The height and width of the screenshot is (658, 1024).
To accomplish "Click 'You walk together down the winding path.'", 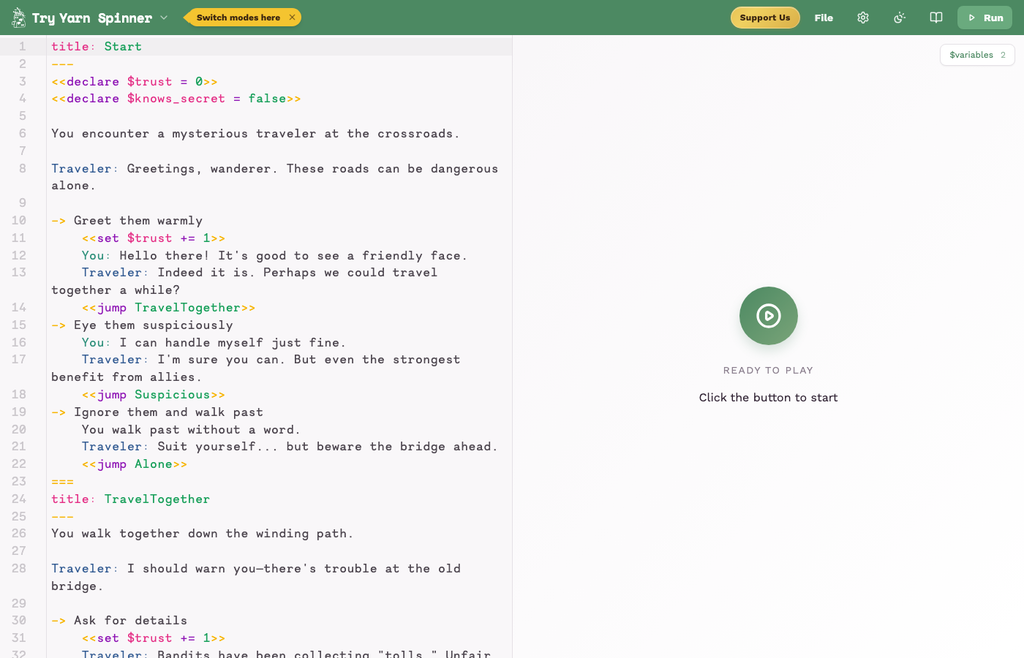I will [x=202, y=533].
